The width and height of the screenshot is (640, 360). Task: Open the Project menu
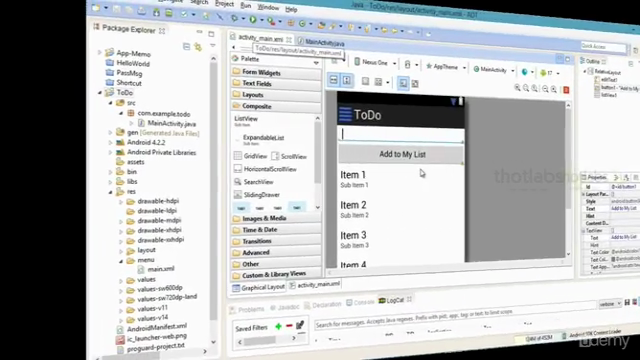[224, 4]
